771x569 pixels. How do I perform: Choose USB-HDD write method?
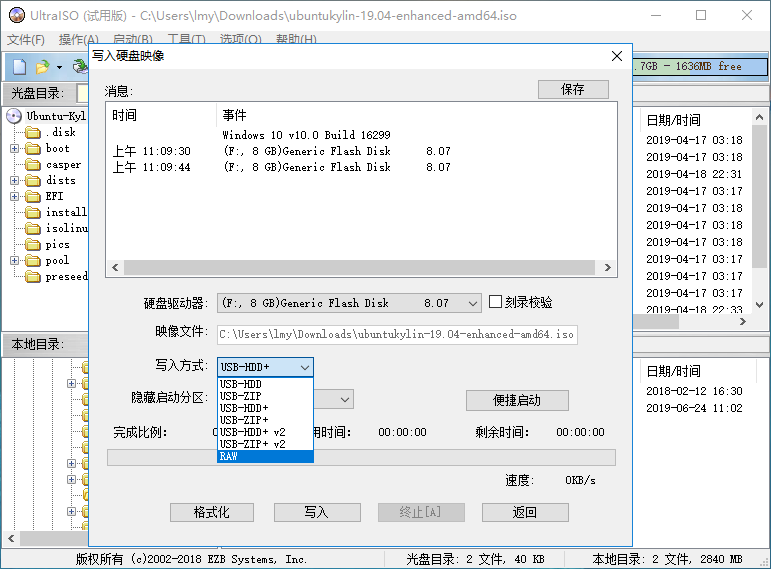click(x=265, y=384)
